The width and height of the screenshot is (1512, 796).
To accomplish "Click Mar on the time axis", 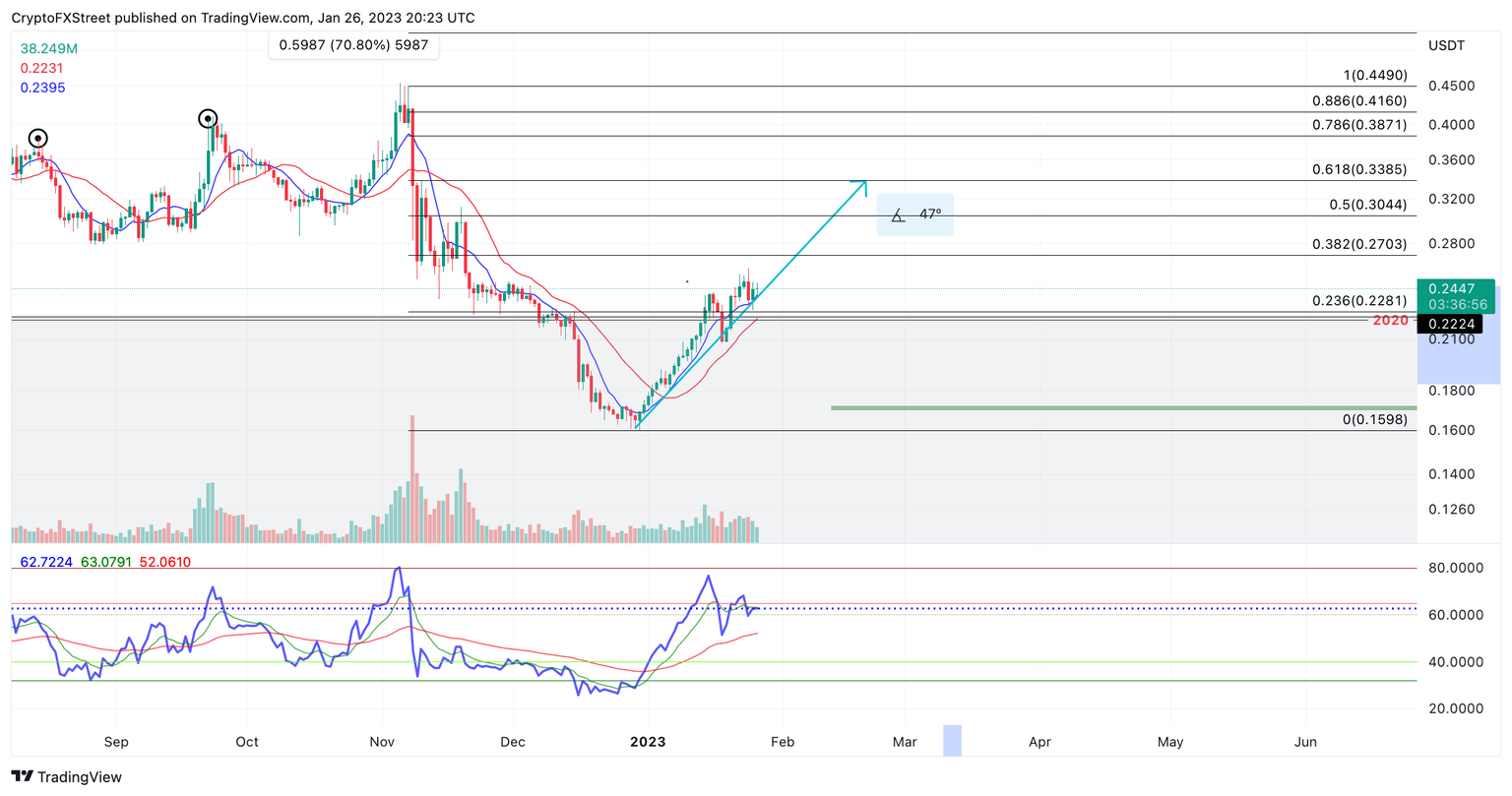I will coord(905,742).
